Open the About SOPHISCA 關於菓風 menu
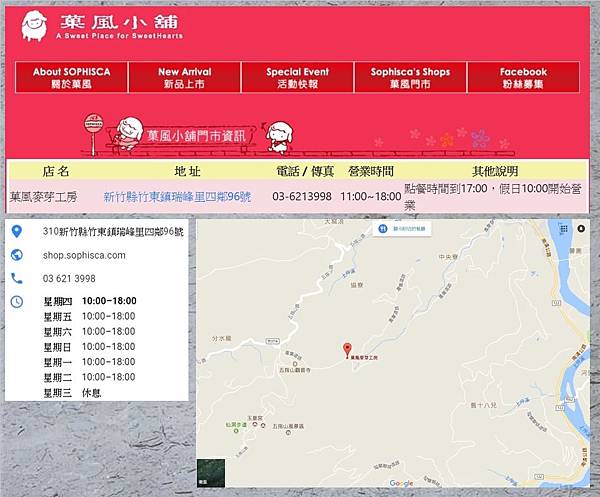Screen dimensions: 600x497 pyautogui.click(x=72, y=77)
